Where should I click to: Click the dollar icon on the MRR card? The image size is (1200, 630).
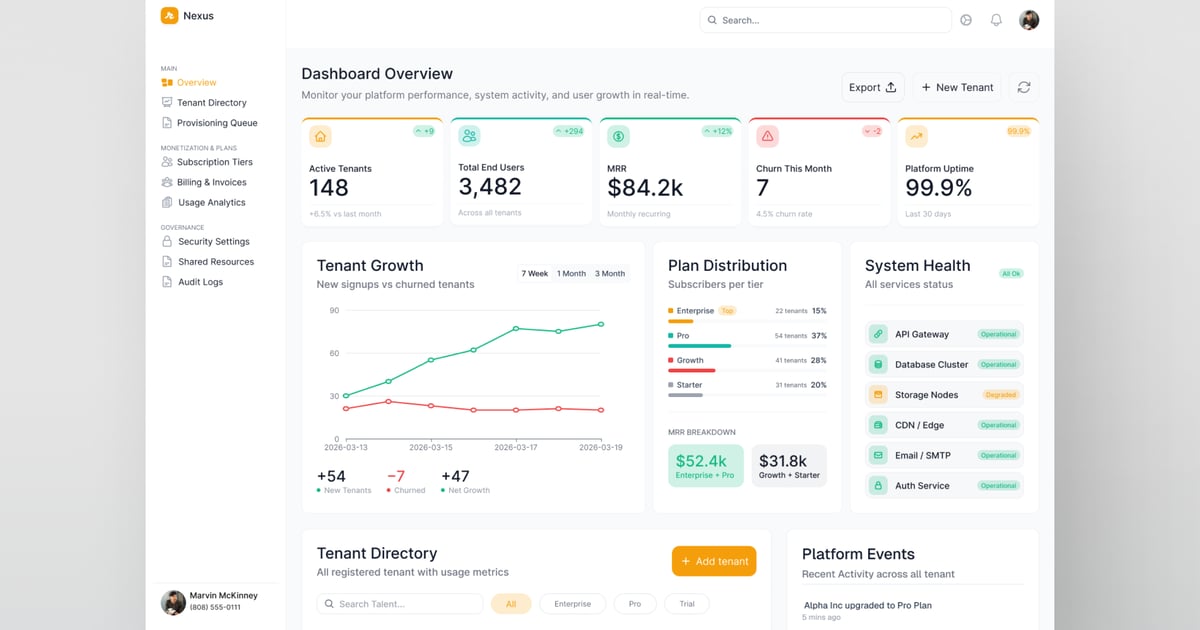618,135
